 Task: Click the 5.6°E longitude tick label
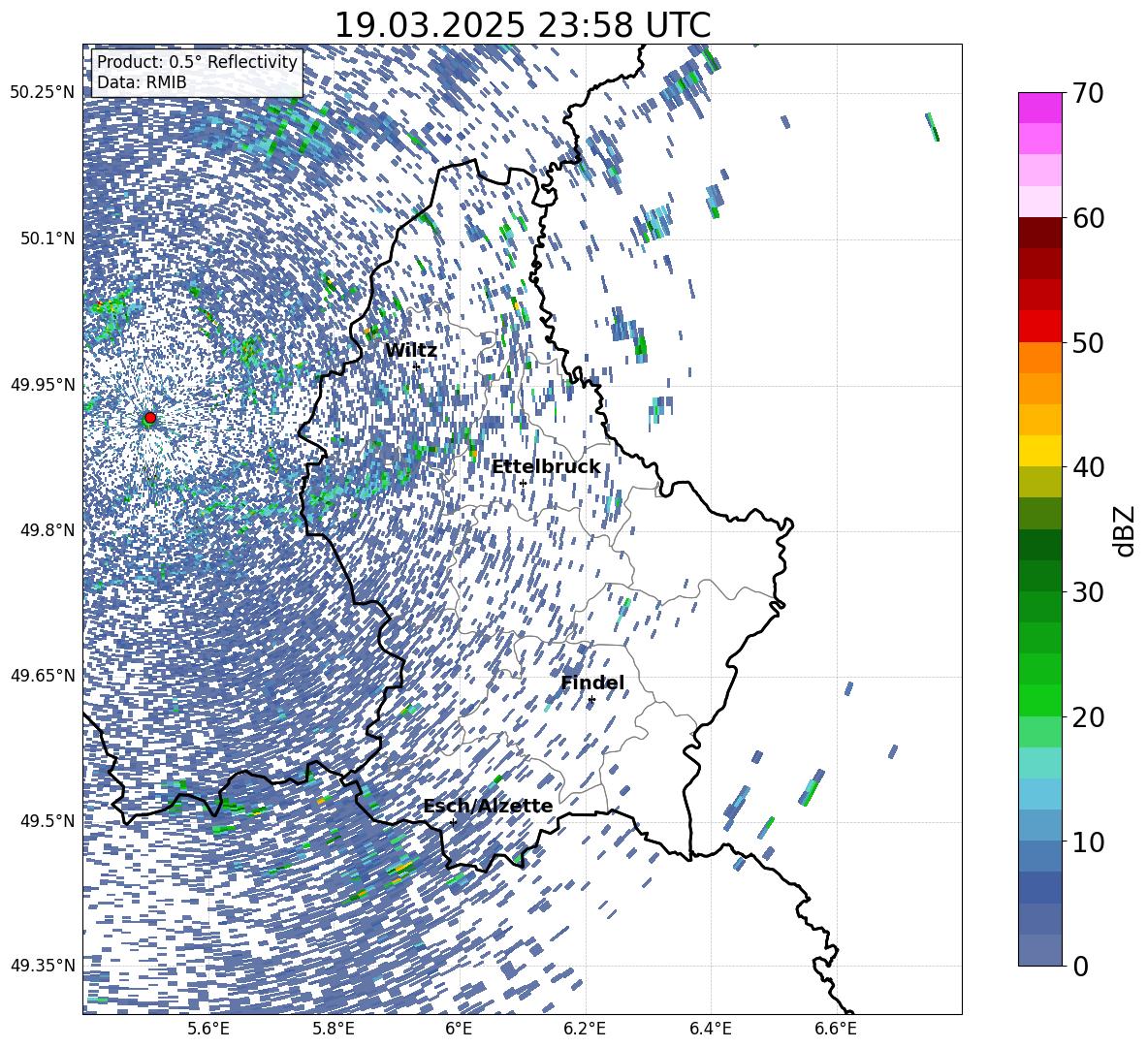tap(208, 1029)
